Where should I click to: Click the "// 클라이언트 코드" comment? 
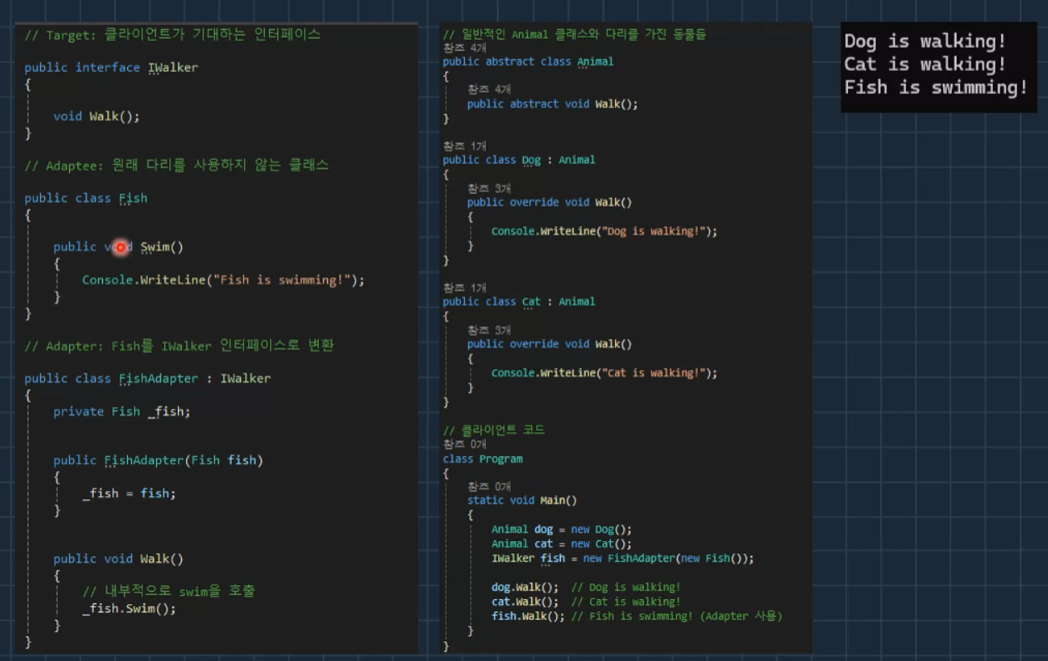coord(494,430)
